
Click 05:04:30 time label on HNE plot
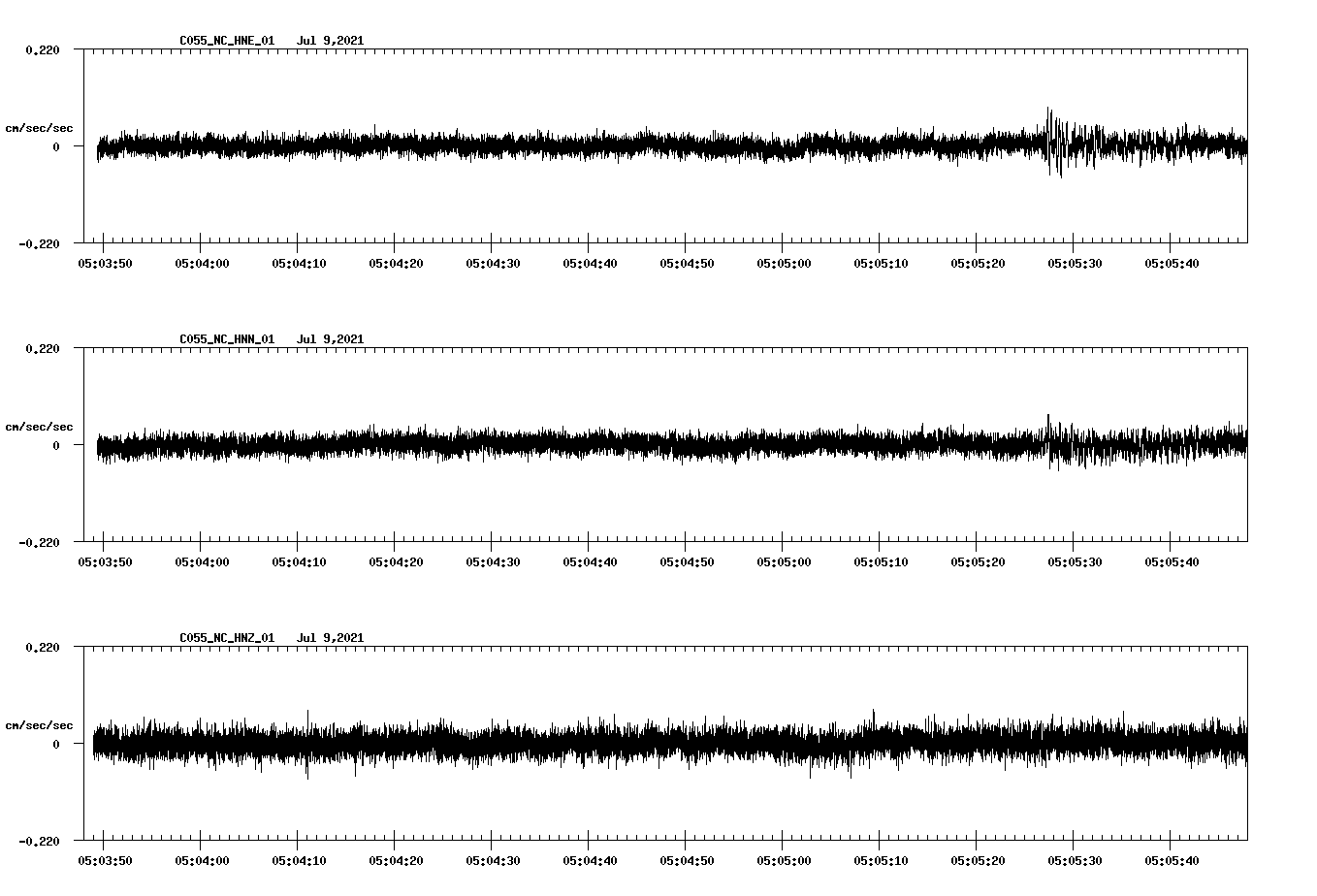coord(493,264)
